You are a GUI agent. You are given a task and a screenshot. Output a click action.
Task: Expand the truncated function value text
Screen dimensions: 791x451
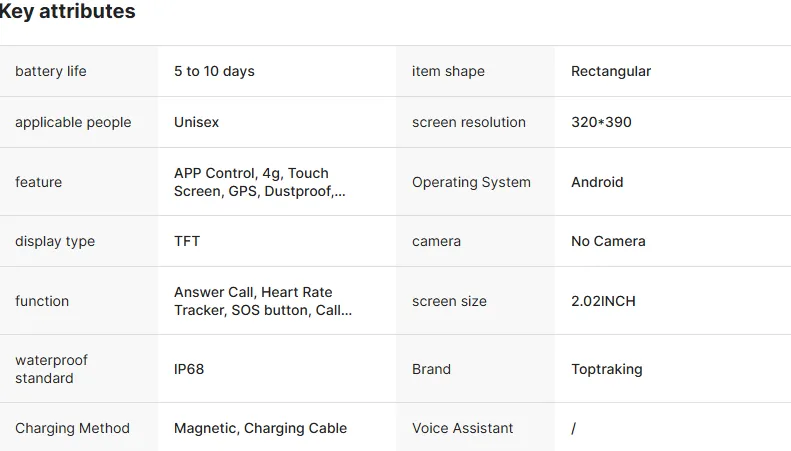[263, 301]
